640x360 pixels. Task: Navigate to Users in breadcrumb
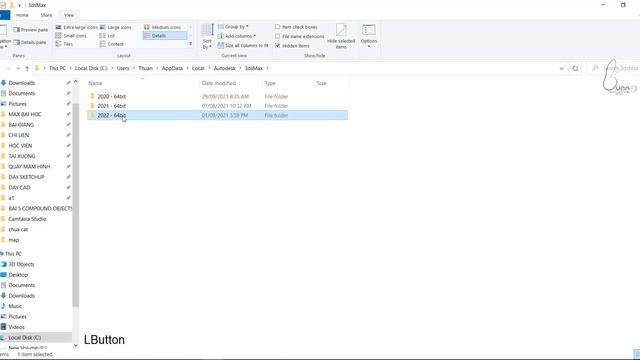click(x=123, y=68)
